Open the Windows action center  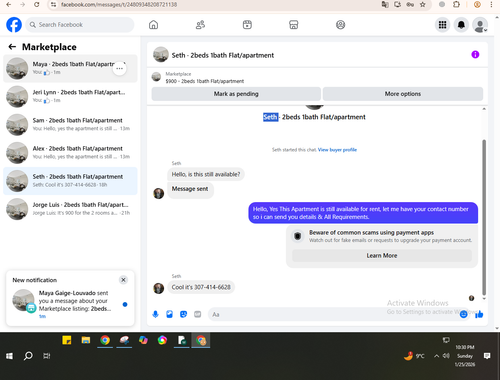(487, 356)
